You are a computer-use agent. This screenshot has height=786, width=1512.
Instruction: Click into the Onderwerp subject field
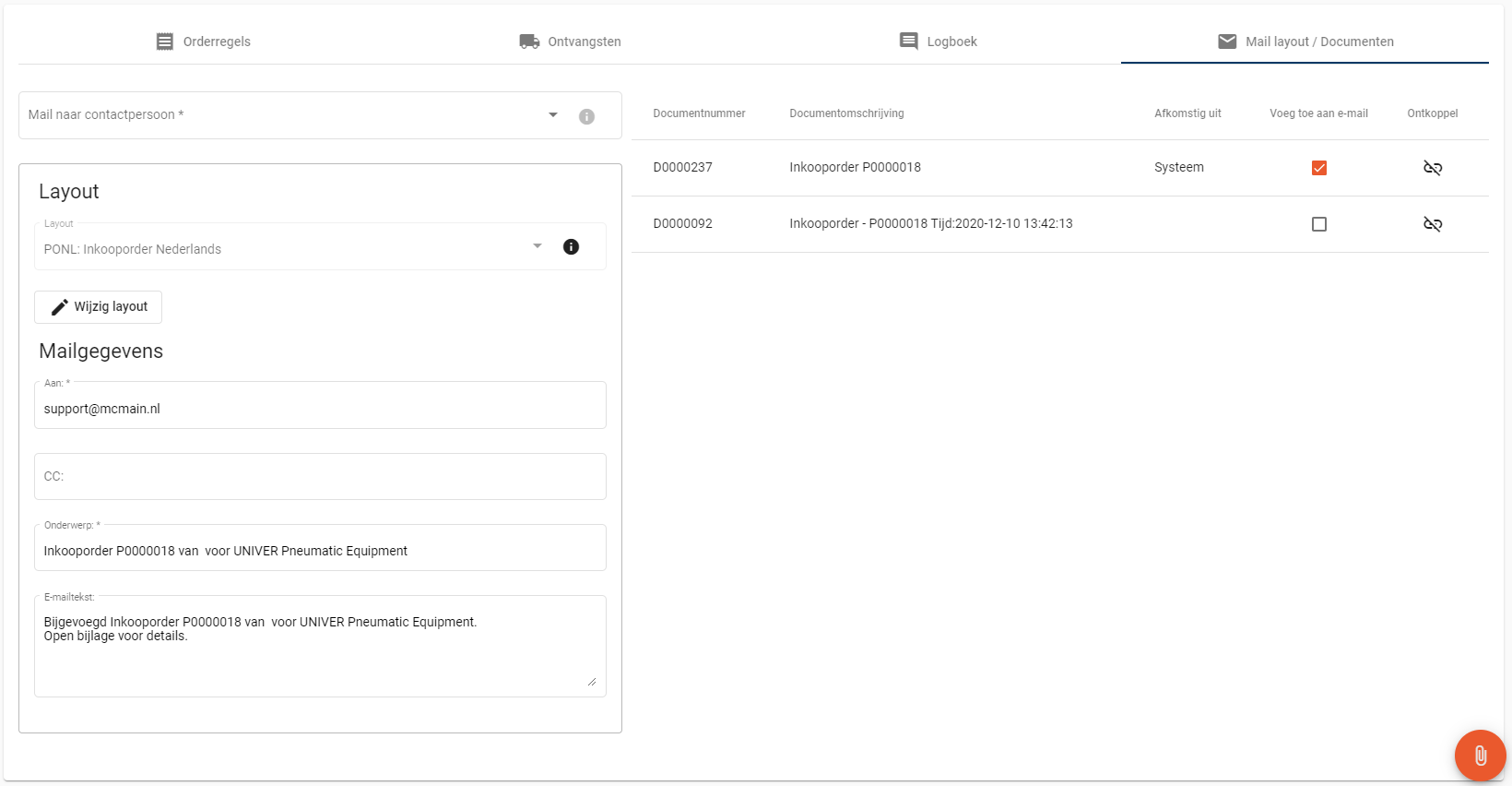(319, 551)
